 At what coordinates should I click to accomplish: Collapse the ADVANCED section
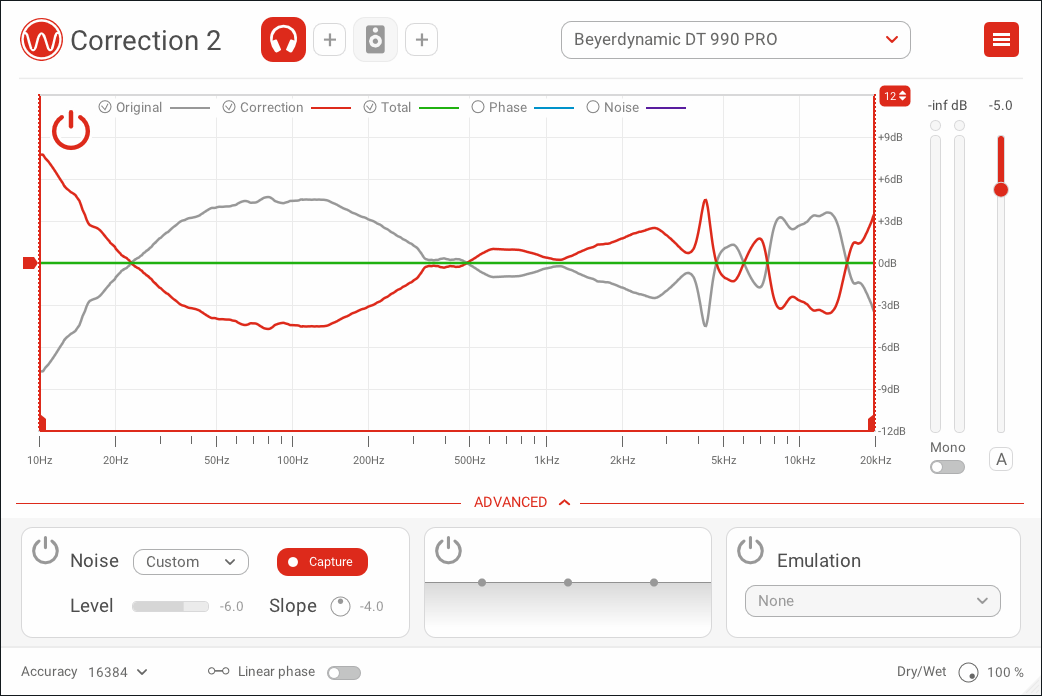(521, 503)
